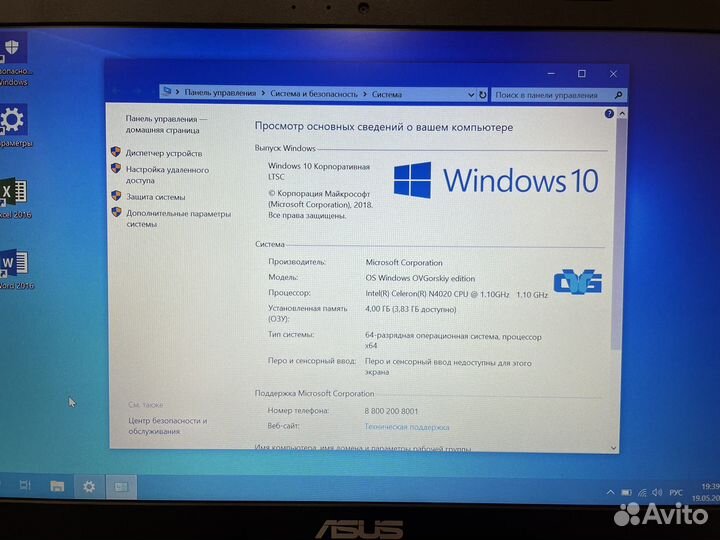
Task: Open the Wi-Fi network tray icon
Action: 642,493
